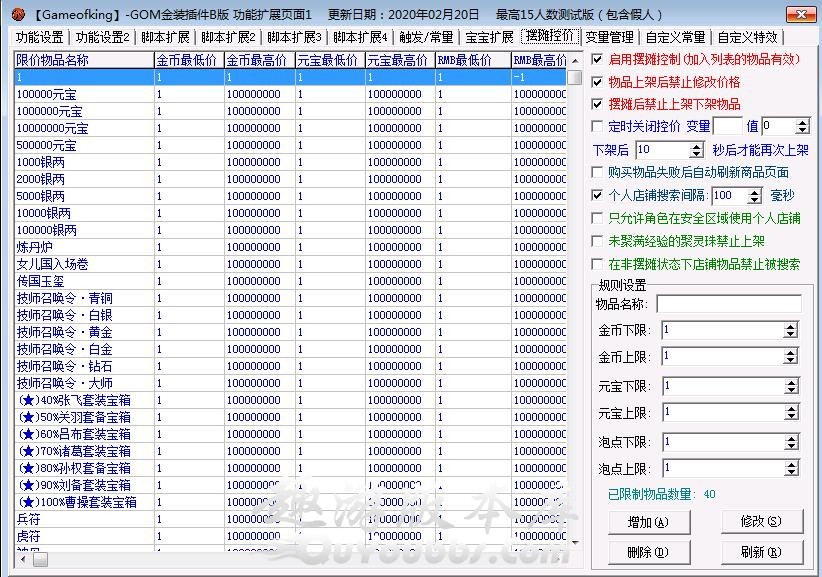Viewport: 822px width, 577px height.
Task: Enable 购买物品失败后自动刷新商品页面 checkbox
Action: click(597, 172)
